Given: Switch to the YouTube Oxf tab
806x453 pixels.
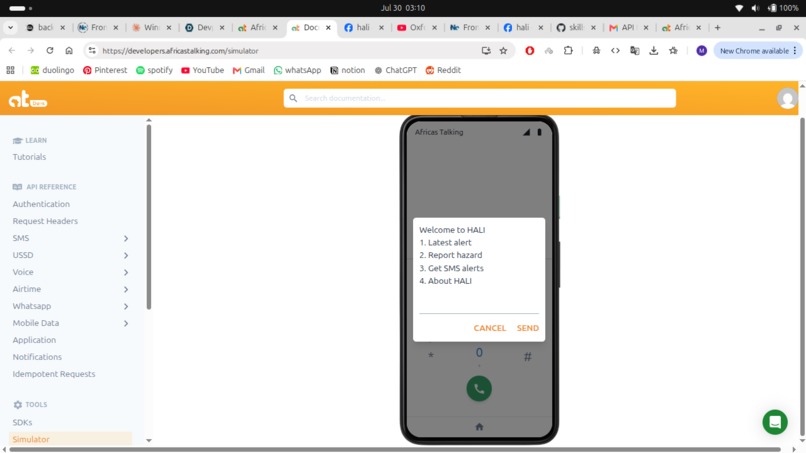Looking at the screenshot, I should tap(417, 27).
